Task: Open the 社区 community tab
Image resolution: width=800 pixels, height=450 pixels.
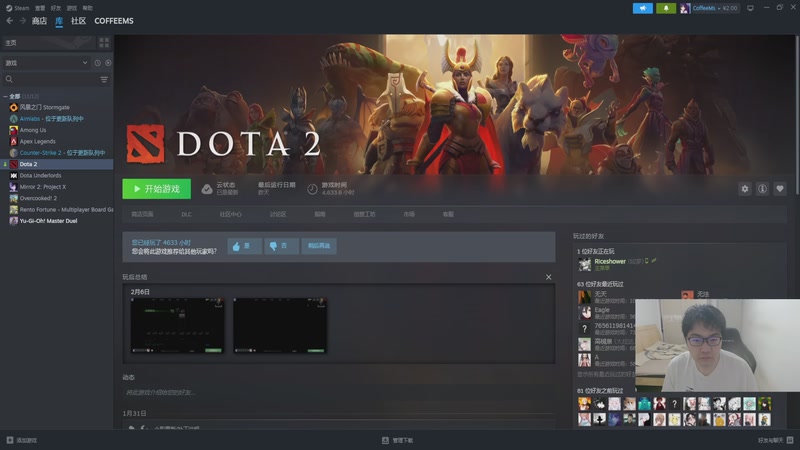Action: click(79, 21)
